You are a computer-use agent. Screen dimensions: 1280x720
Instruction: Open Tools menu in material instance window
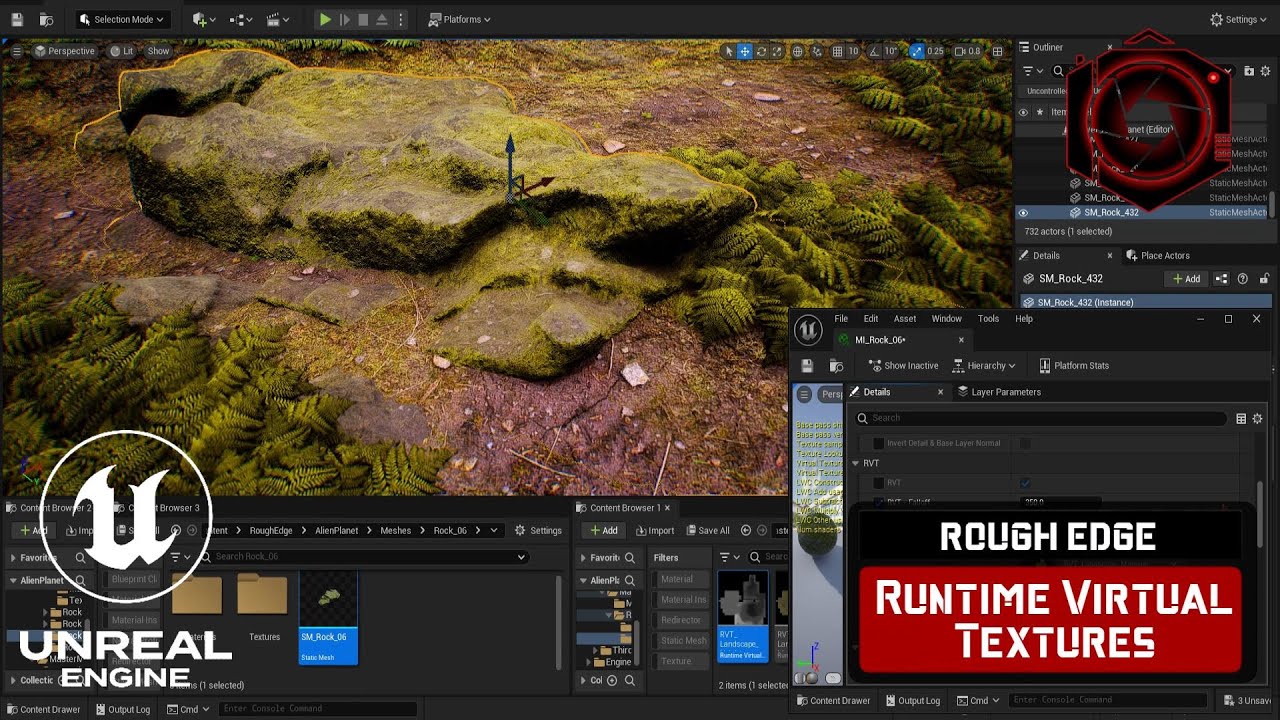click(988, 319)
